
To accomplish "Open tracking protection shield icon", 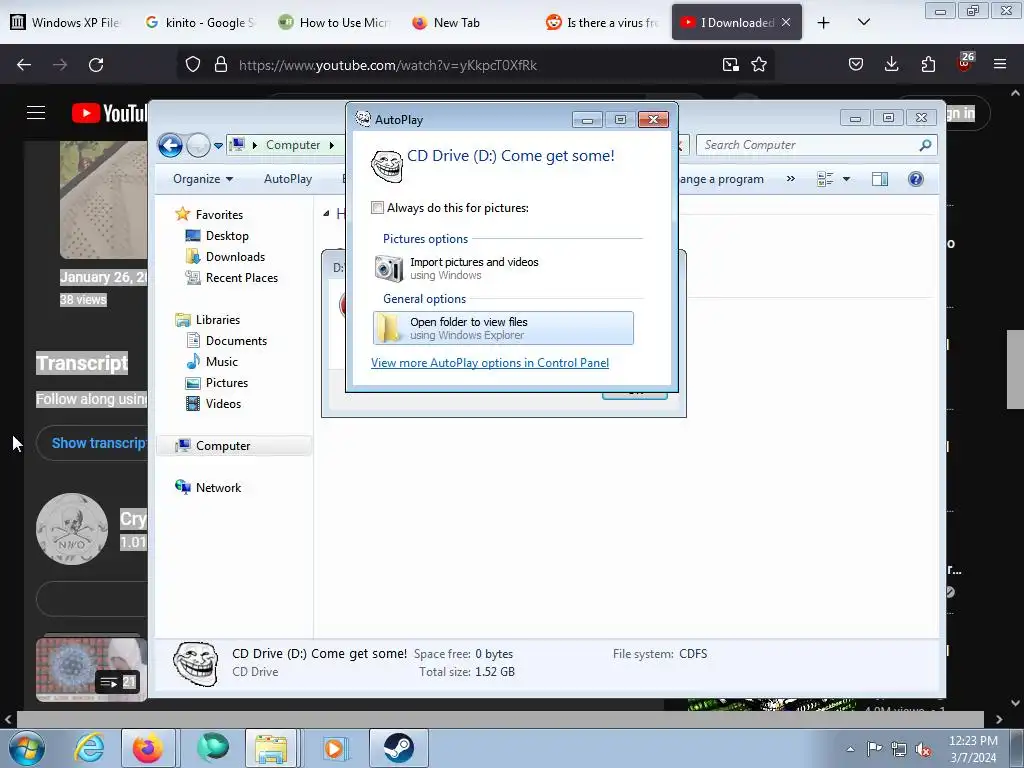I will coord(193,65).
